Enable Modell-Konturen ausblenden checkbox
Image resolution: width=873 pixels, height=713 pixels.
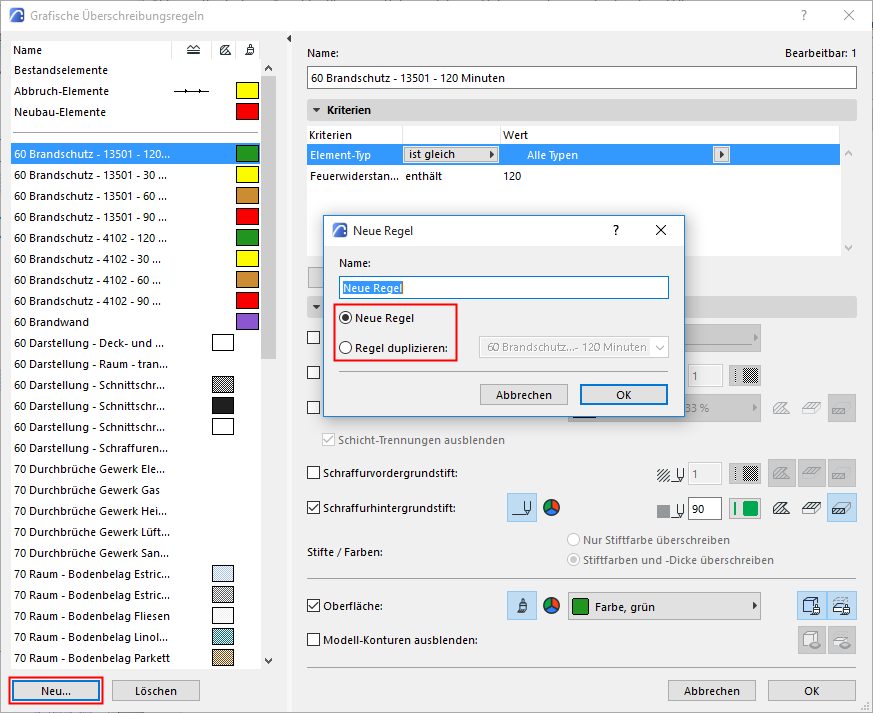(x=313, y=640)
